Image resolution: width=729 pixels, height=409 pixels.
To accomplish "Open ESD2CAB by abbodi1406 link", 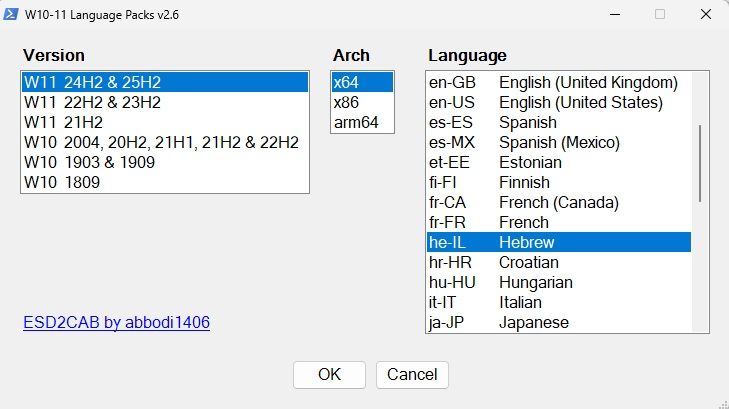I will click(x=116, y=322).
